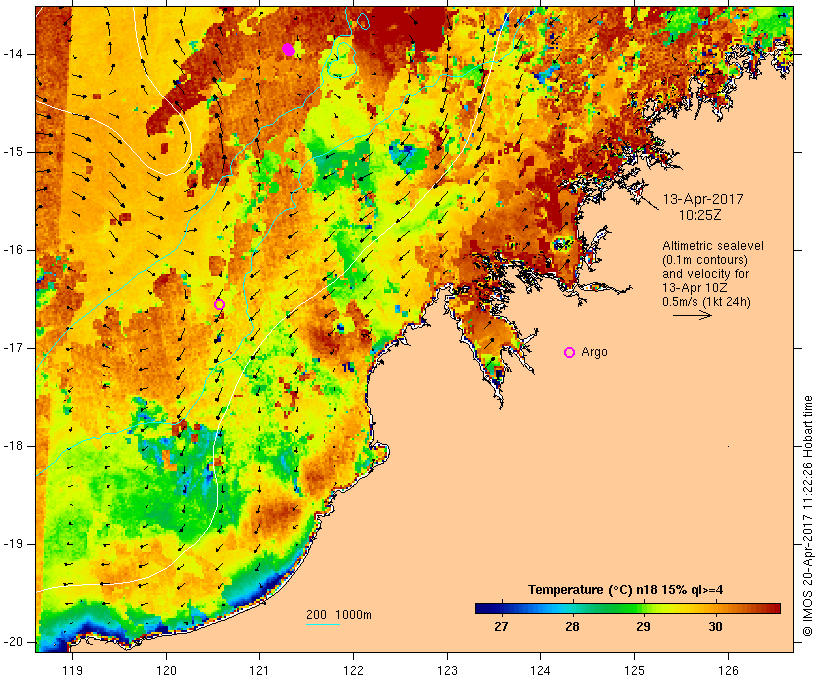Click the latitude label '-20'
The height and width of the screenshot is (680, 820).
click(13, 642)
